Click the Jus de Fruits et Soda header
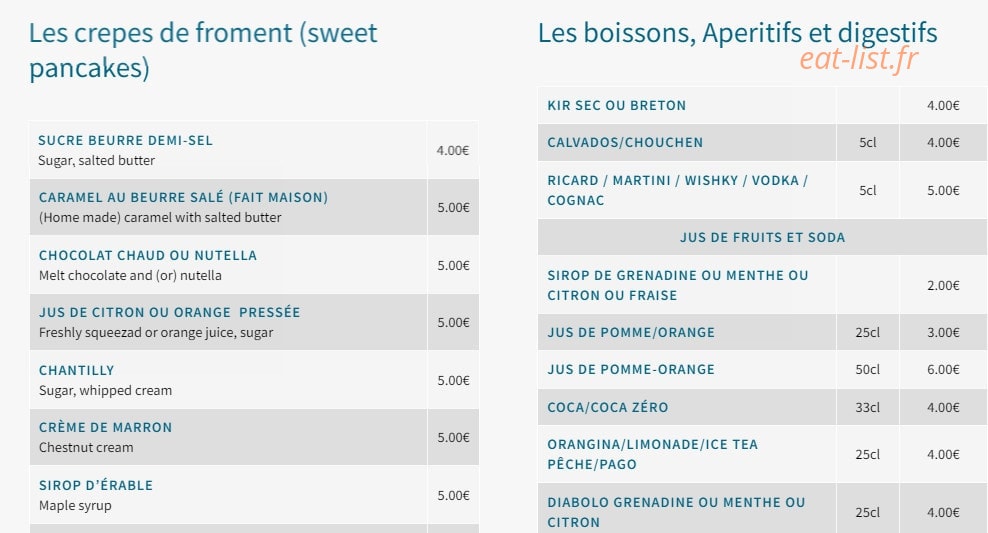Screen dimensions: 988x533 coord(762,238)
